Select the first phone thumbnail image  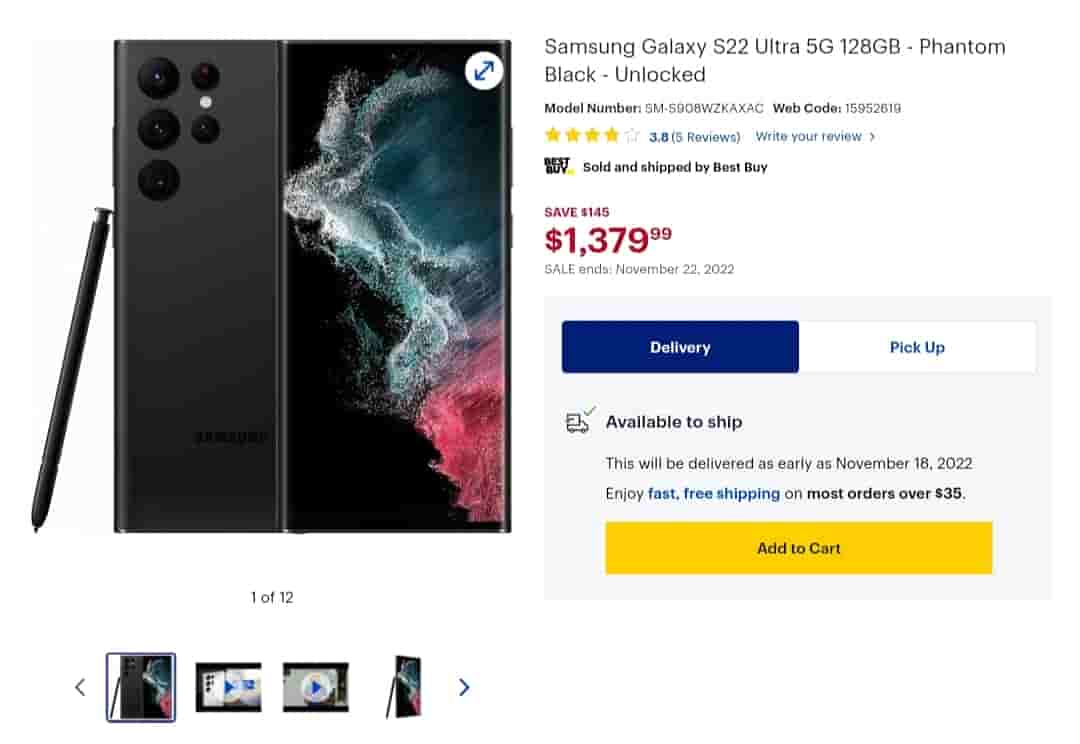141,687
